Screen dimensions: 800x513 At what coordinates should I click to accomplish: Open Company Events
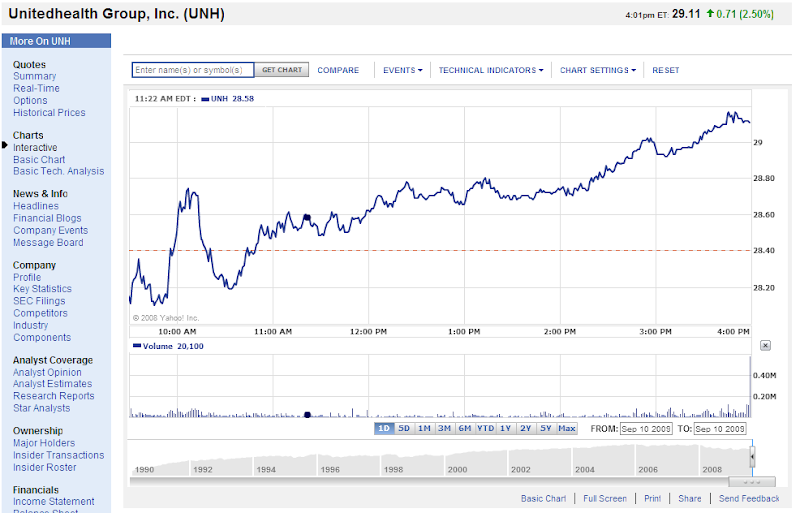[x=51, y=231]
